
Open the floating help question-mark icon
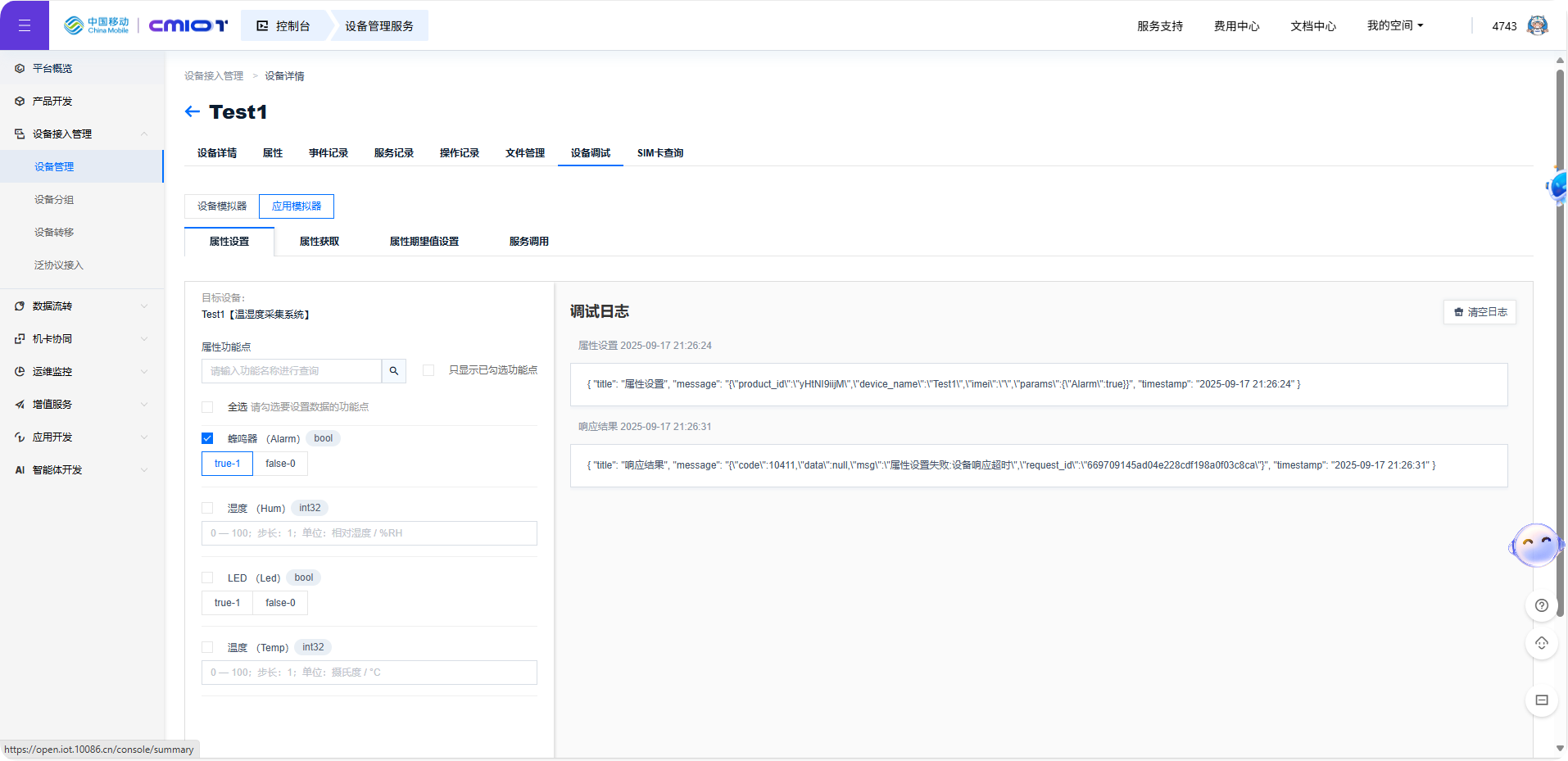point(1541,606)
